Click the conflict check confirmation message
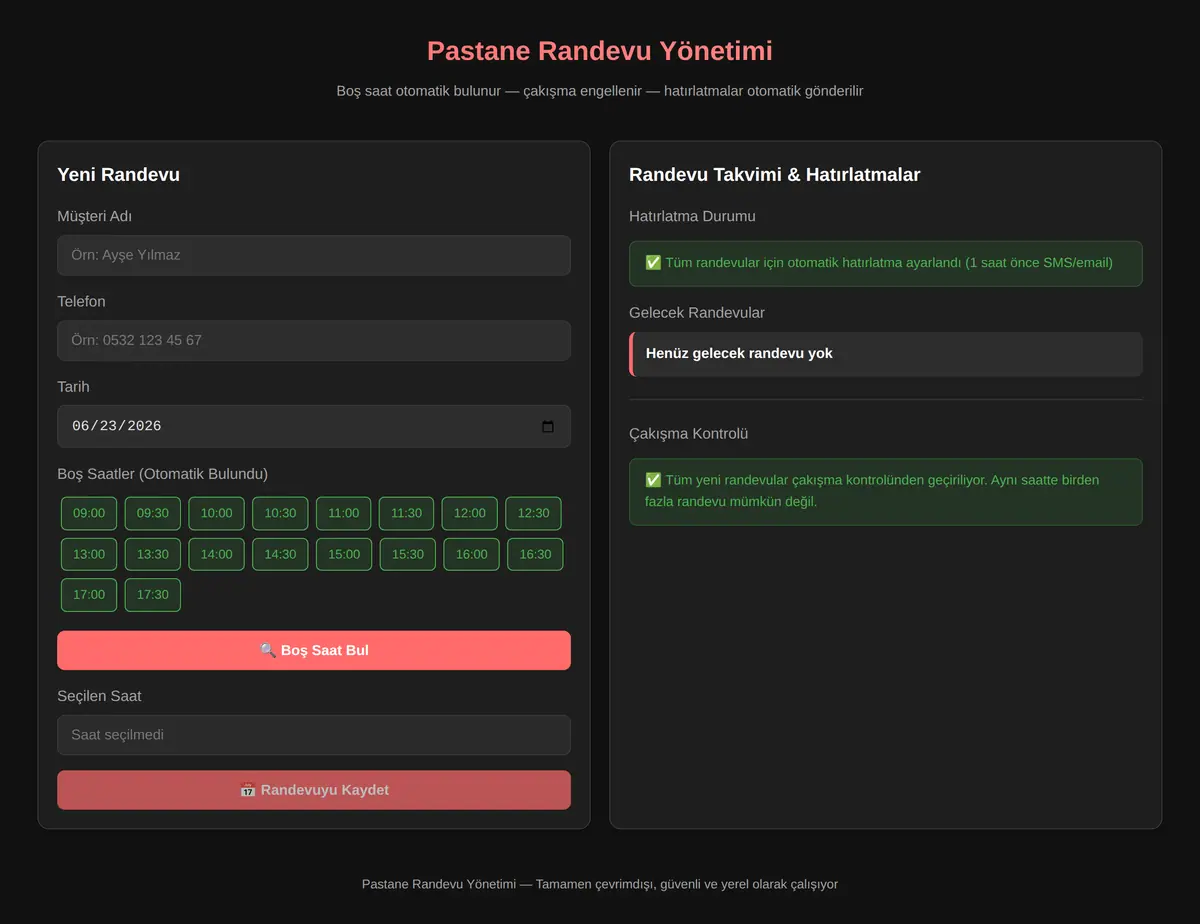1200x924 pixels. [x=886, y=491]
